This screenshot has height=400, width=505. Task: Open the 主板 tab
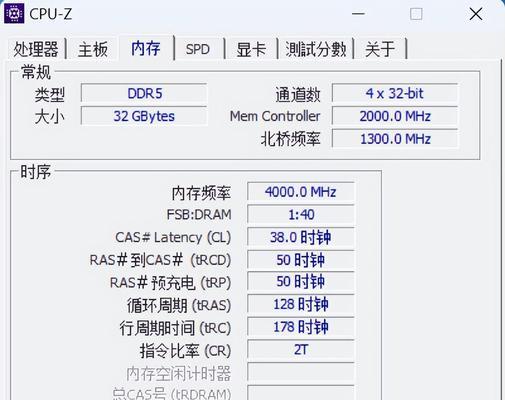93,49
